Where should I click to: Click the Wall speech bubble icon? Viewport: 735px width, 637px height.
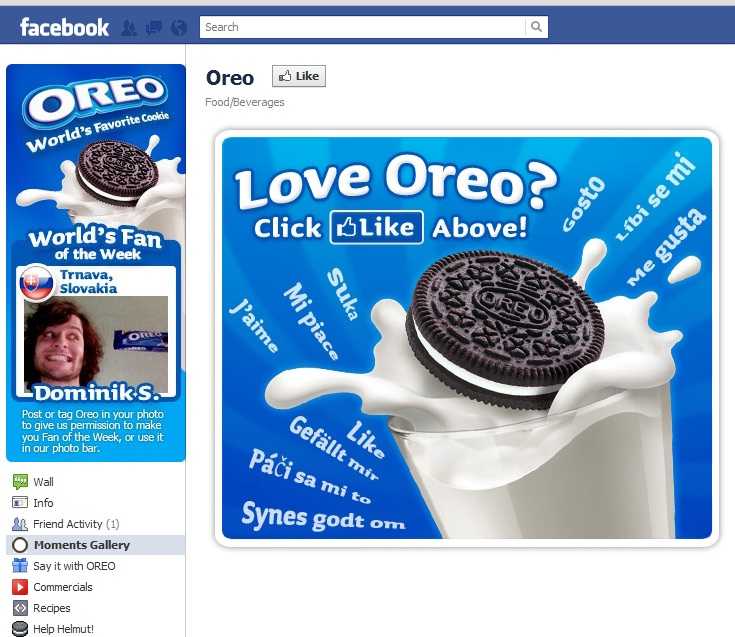(20, 481)
